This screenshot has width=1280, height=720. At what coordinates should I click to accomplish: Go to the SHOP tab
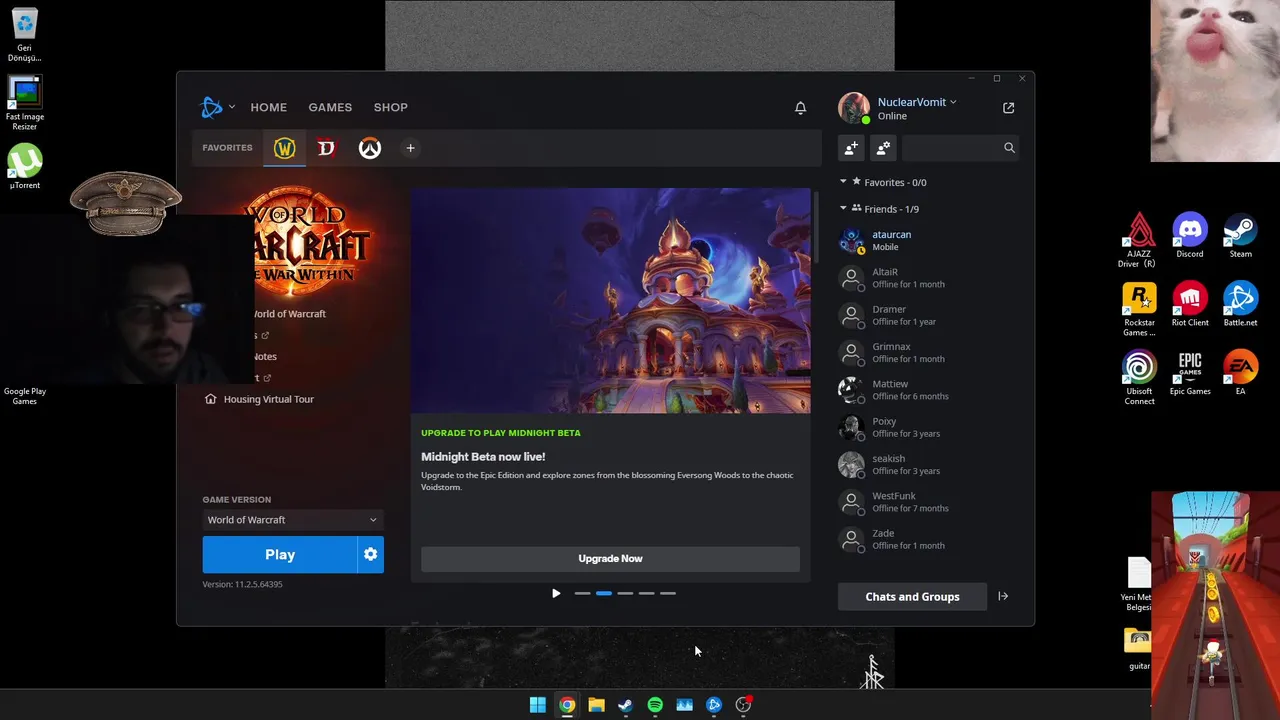(391, 107)
